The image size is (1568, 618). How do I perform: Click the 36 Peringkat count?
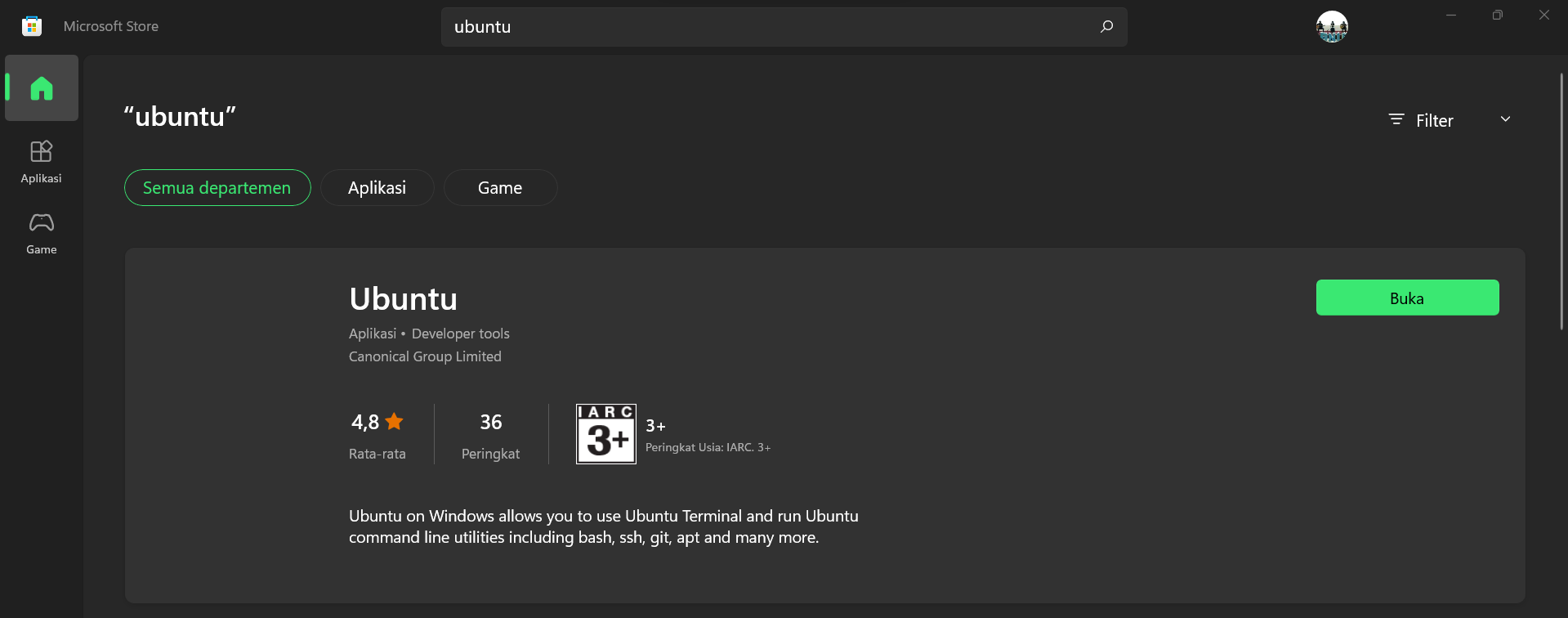490,422
